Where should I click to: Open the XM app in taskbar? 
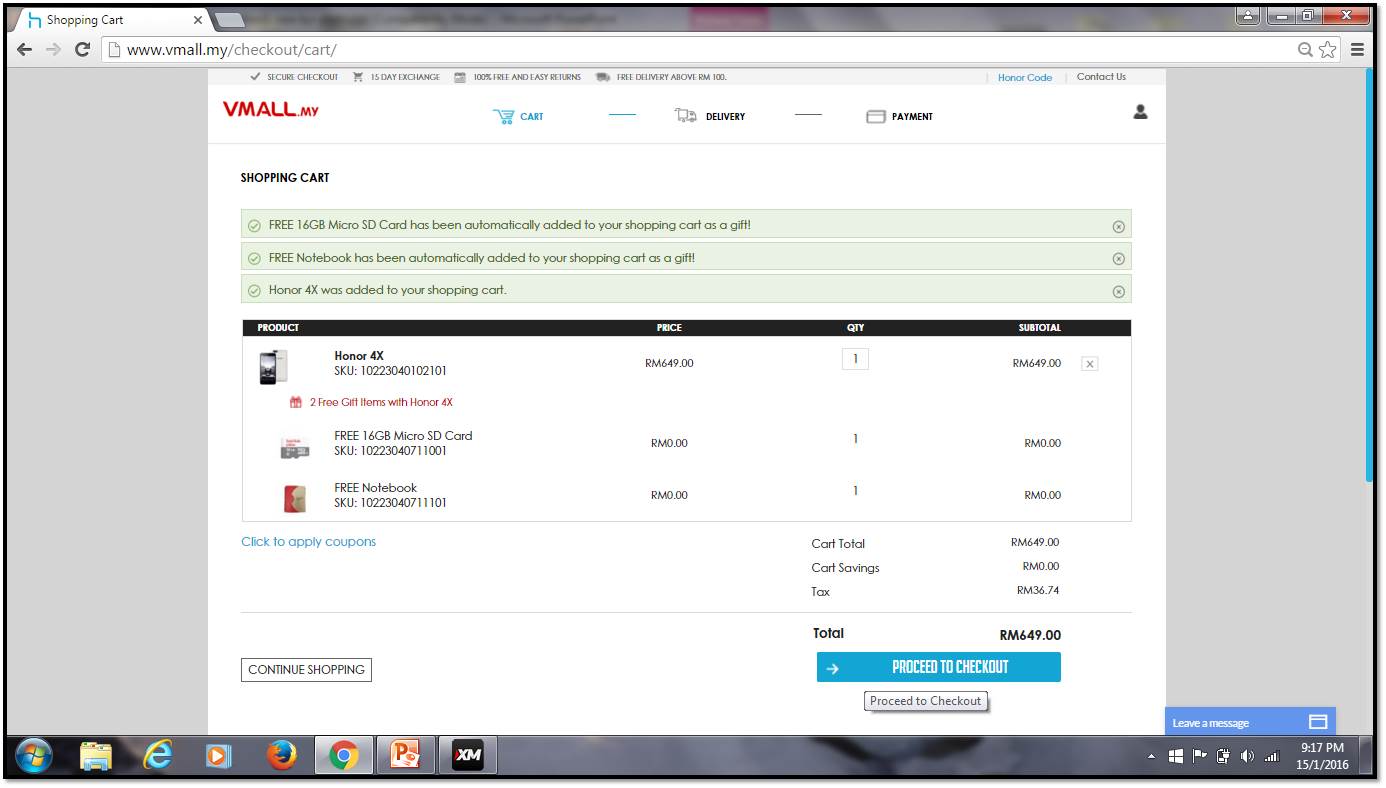coord(467,757)
